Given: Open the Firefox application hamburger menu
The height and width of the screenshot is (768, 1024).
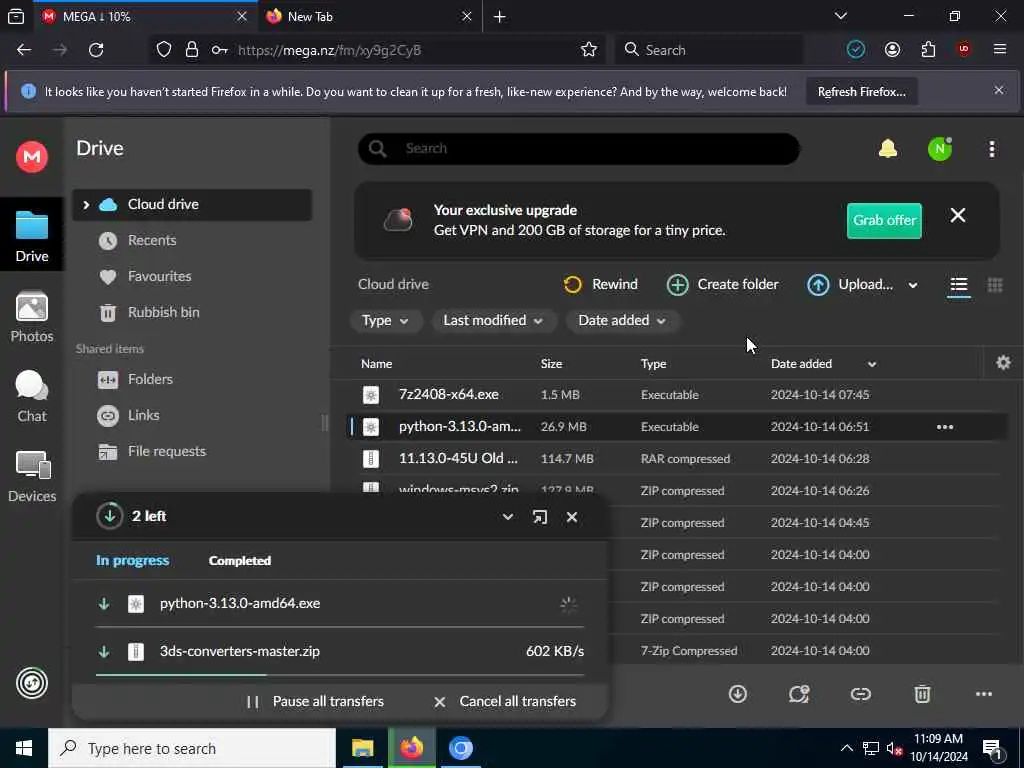Looking at the screenshot, I should [x=999, y=50].
